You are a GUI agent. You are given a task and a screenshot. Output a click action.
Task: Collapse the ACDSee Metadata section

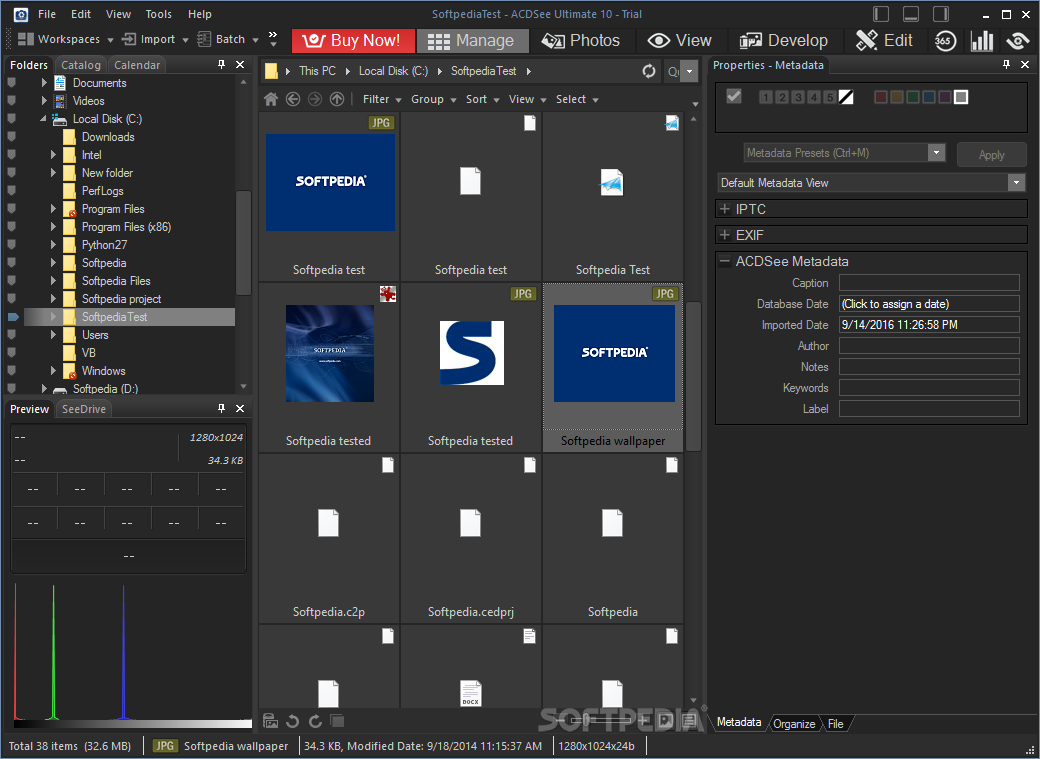[725, 261]
